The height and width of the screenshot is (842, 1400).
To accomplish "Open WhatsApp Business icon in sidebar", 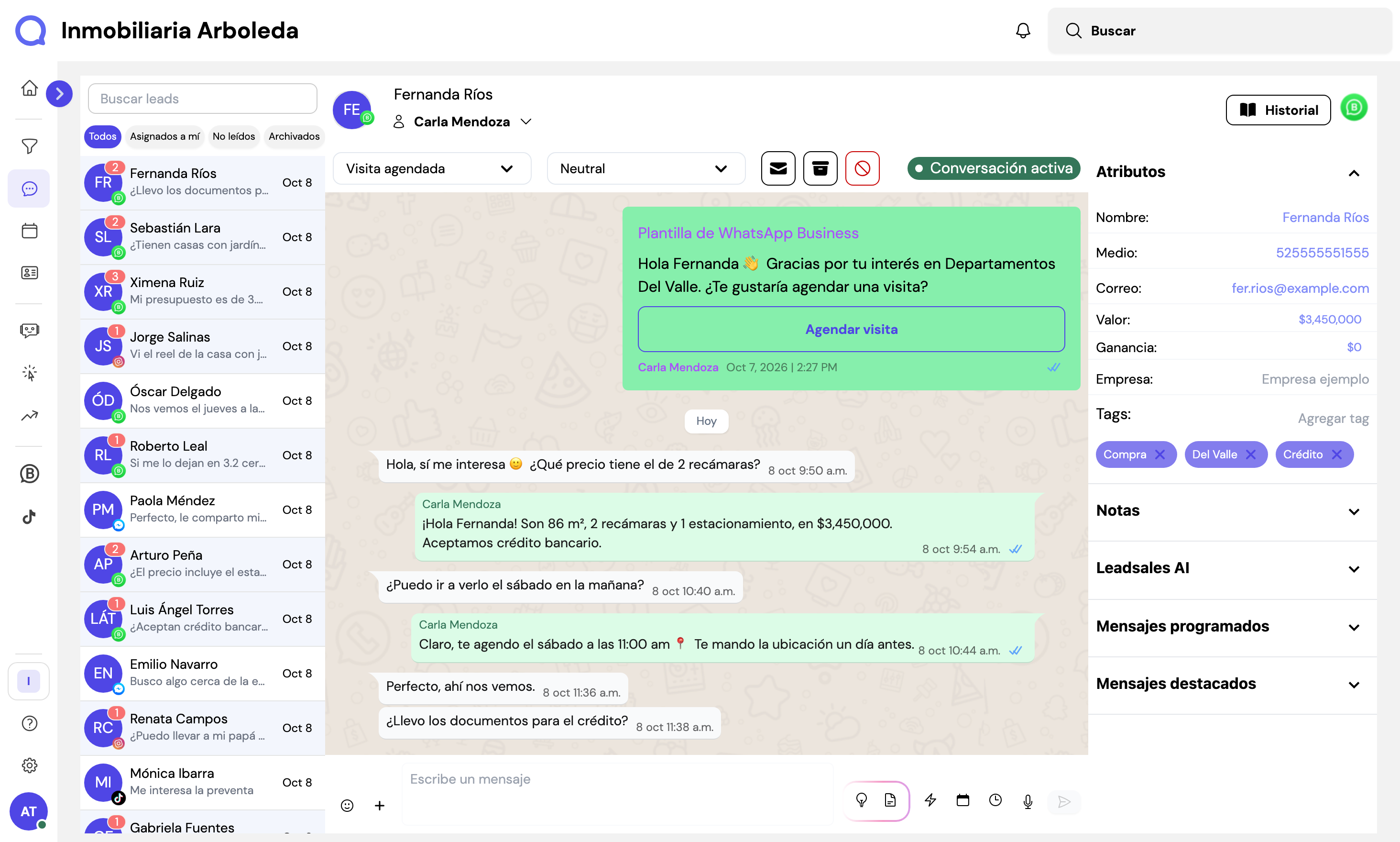I will 30,474.
